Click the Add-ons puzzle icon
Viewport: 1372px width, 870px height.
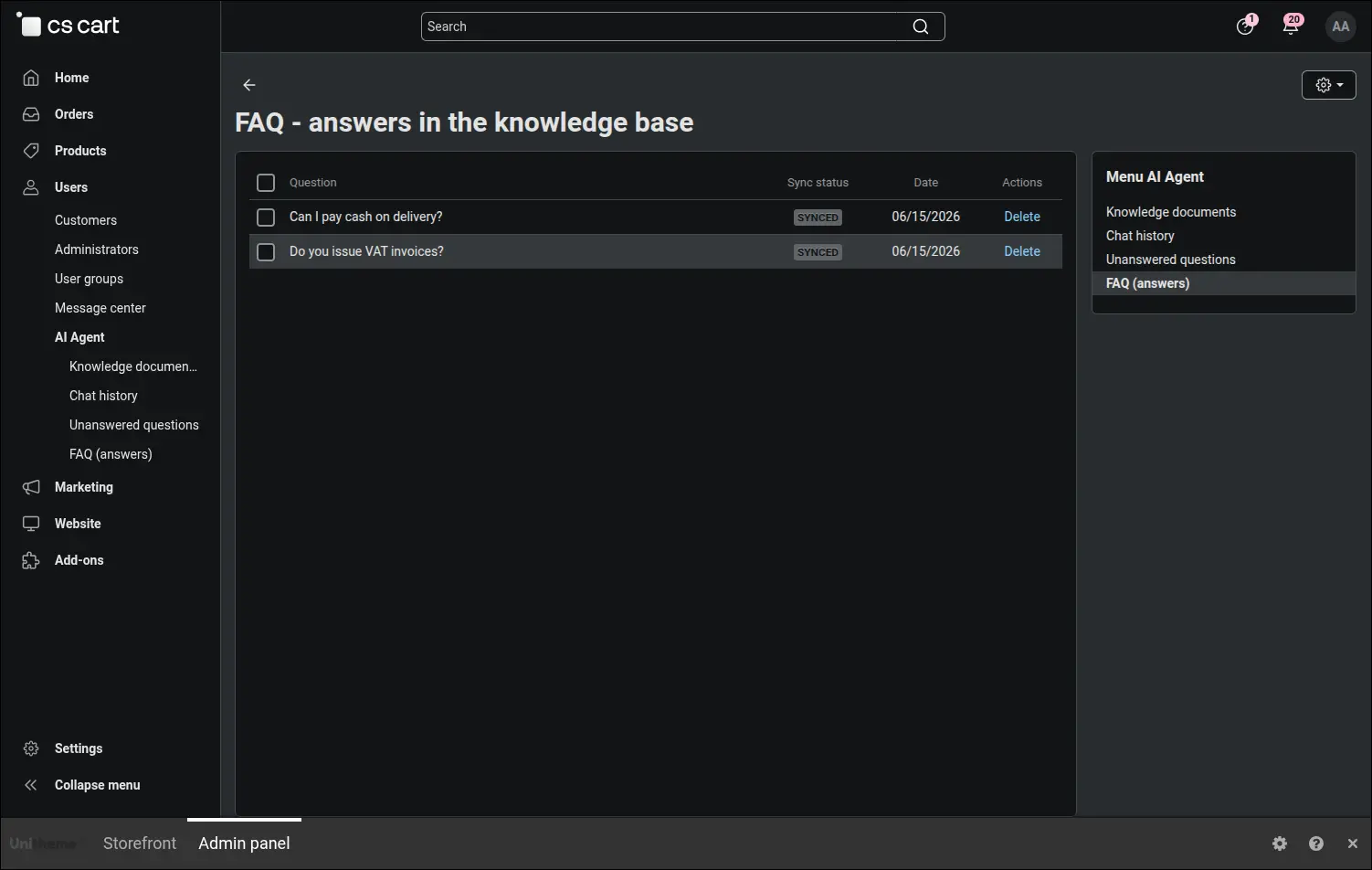point(31,560)
